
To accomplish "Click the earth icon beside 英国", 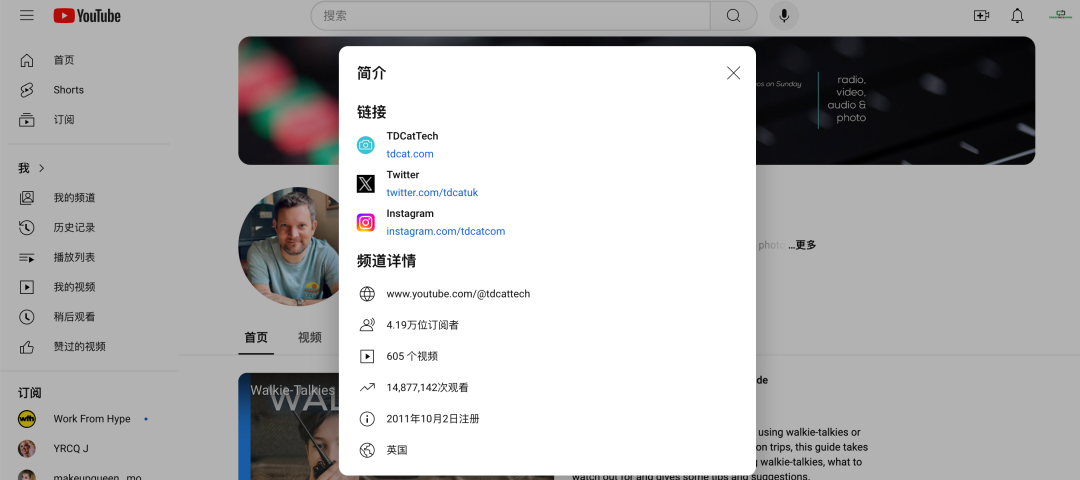I will click(367, 450).
